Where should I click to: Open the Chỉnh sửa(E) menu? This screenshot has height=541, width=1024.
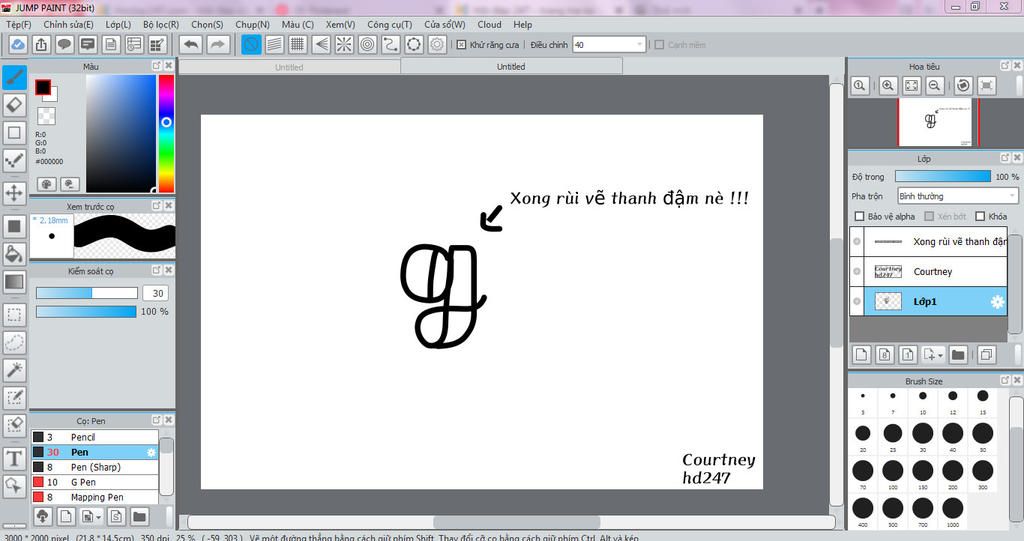coord(69,24)
